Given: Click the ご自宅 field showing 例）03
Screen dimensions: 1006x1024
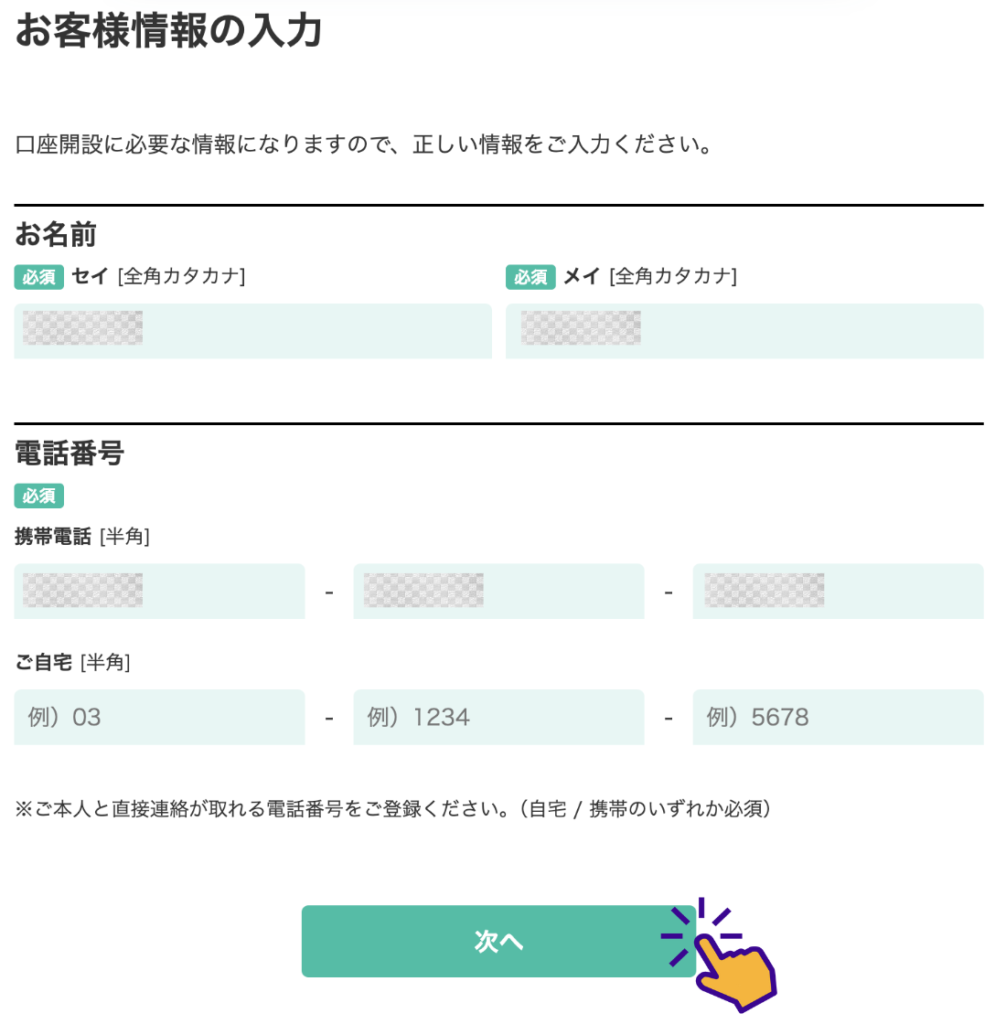Looking at the screenshot, I should click(159, 717).
